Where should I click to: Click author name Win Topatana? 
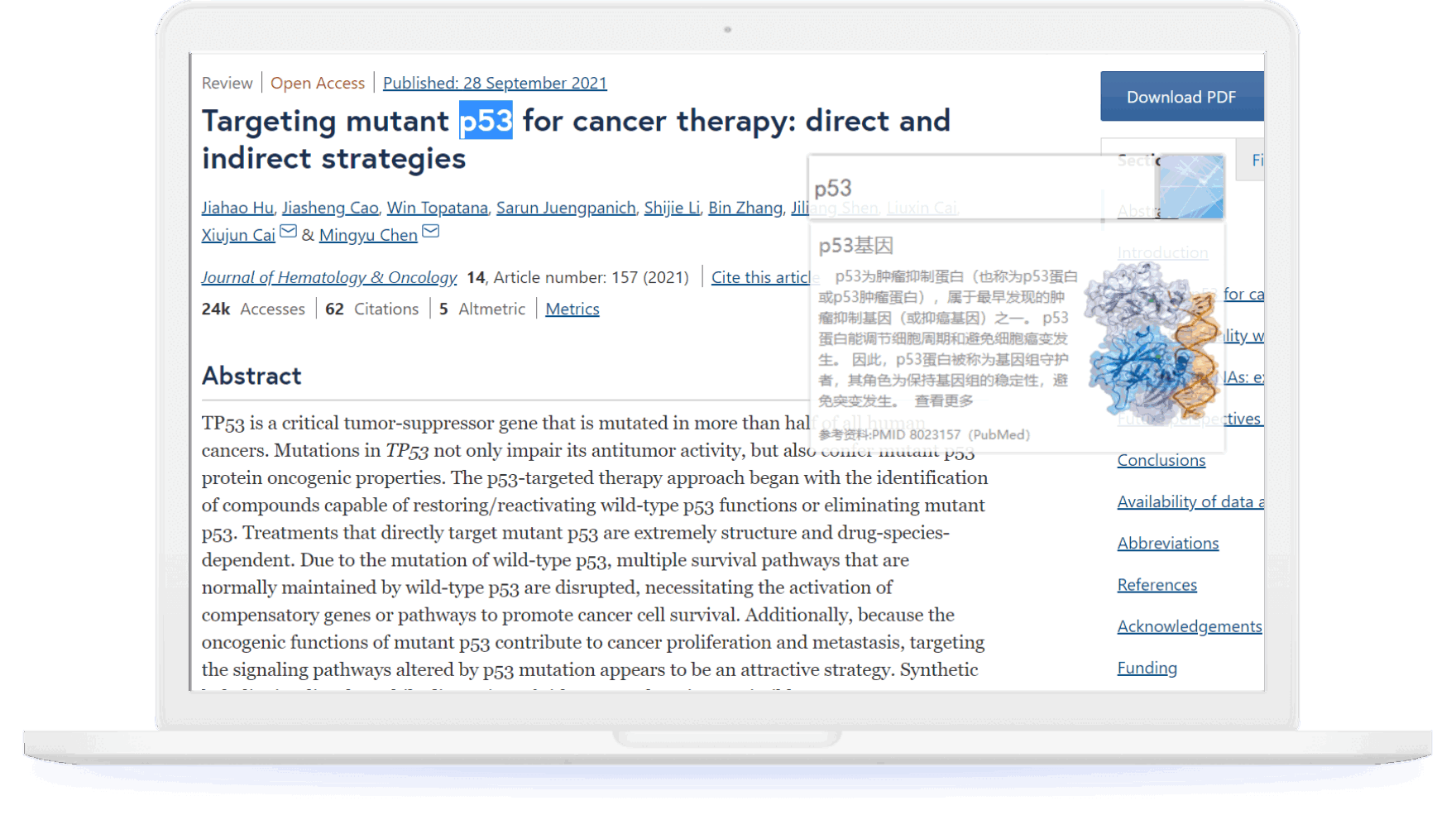tap(437, 208)
